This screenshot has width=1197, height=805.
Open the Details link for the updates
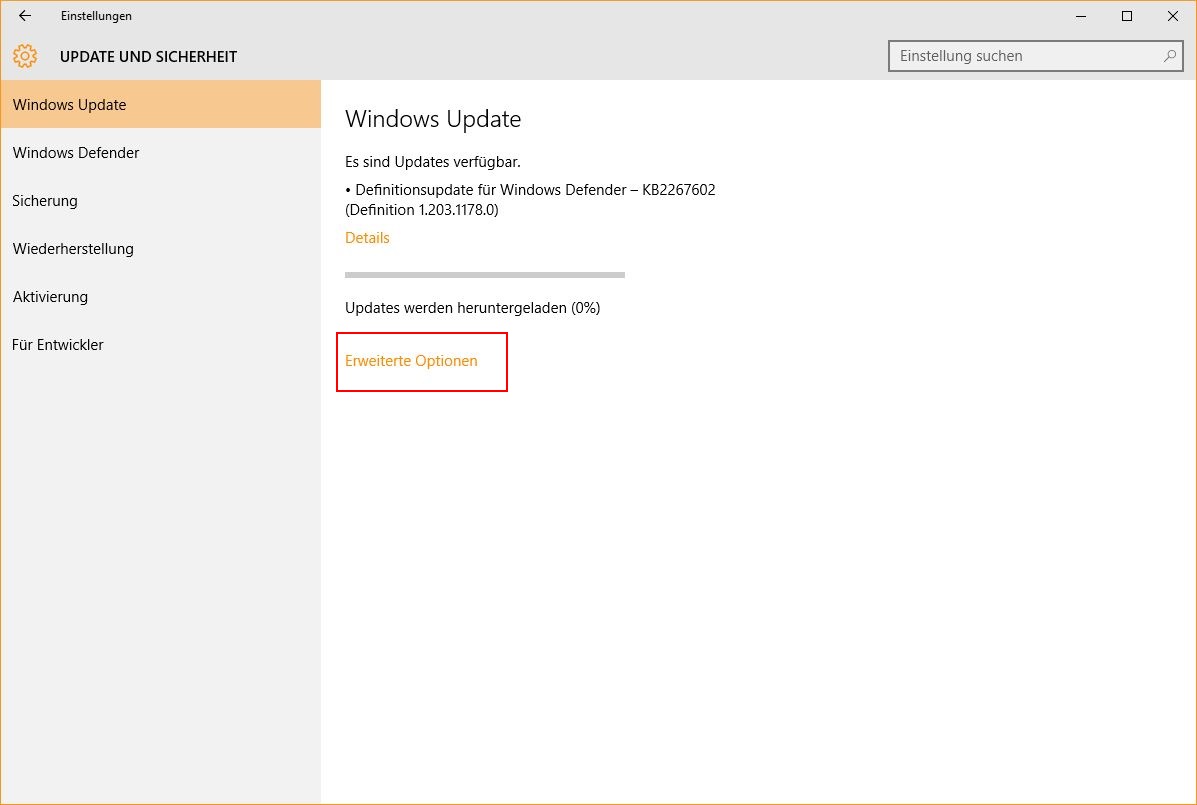[x=367, y=238]
